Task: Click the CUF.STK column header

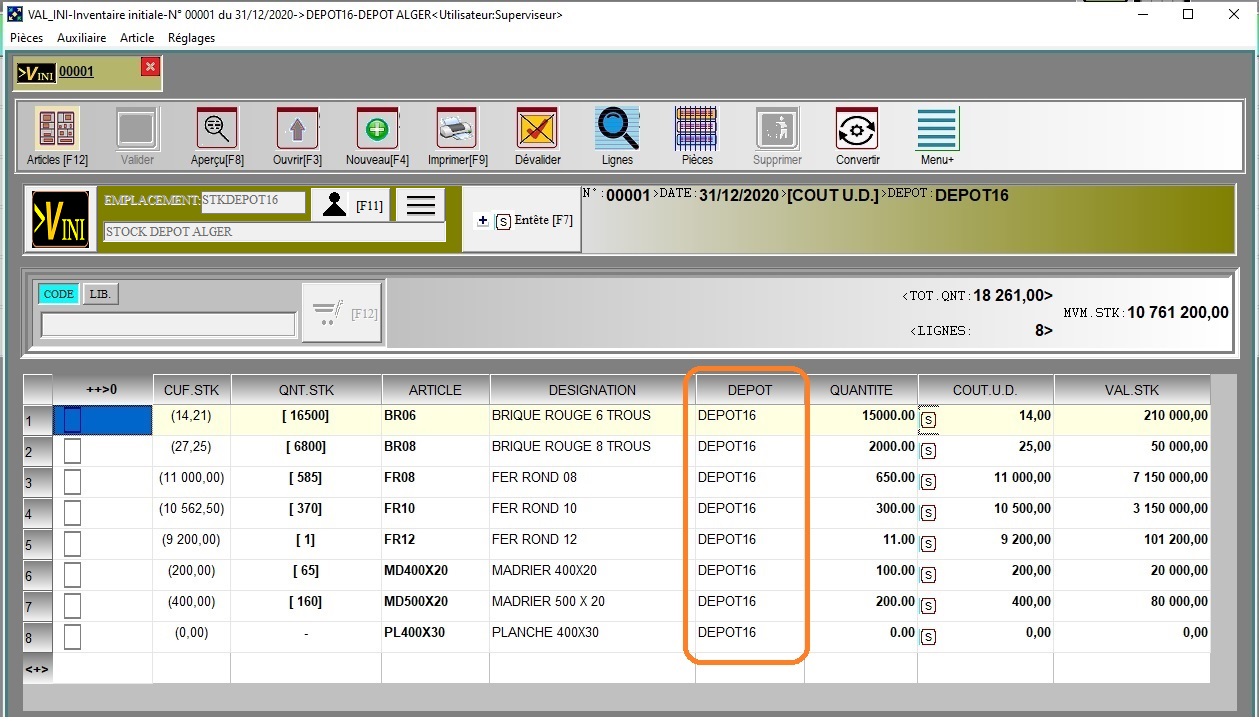Action: click(x=192, y=390)
